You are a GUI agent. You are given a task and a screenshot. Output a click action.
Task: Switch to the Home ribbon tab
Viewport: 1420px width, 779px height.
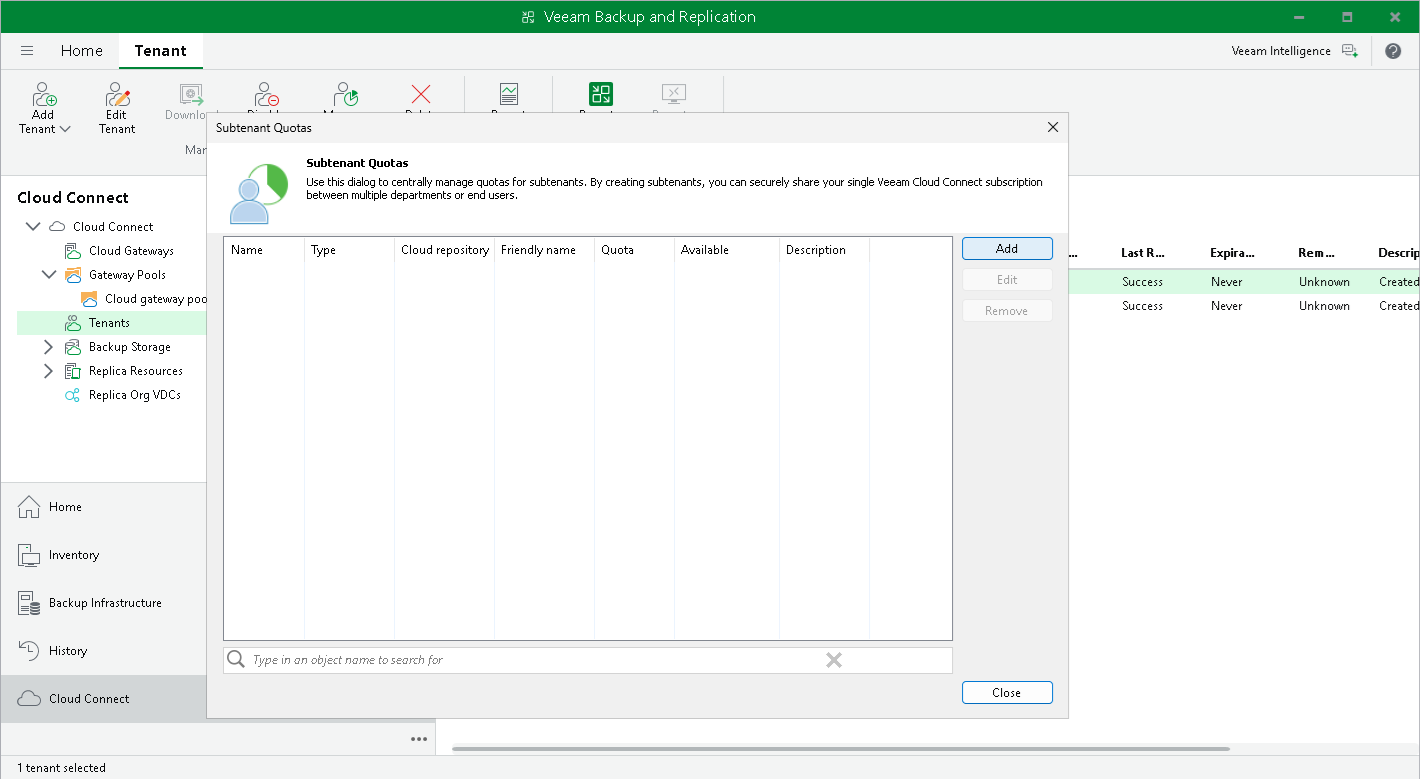pos(81,51)
